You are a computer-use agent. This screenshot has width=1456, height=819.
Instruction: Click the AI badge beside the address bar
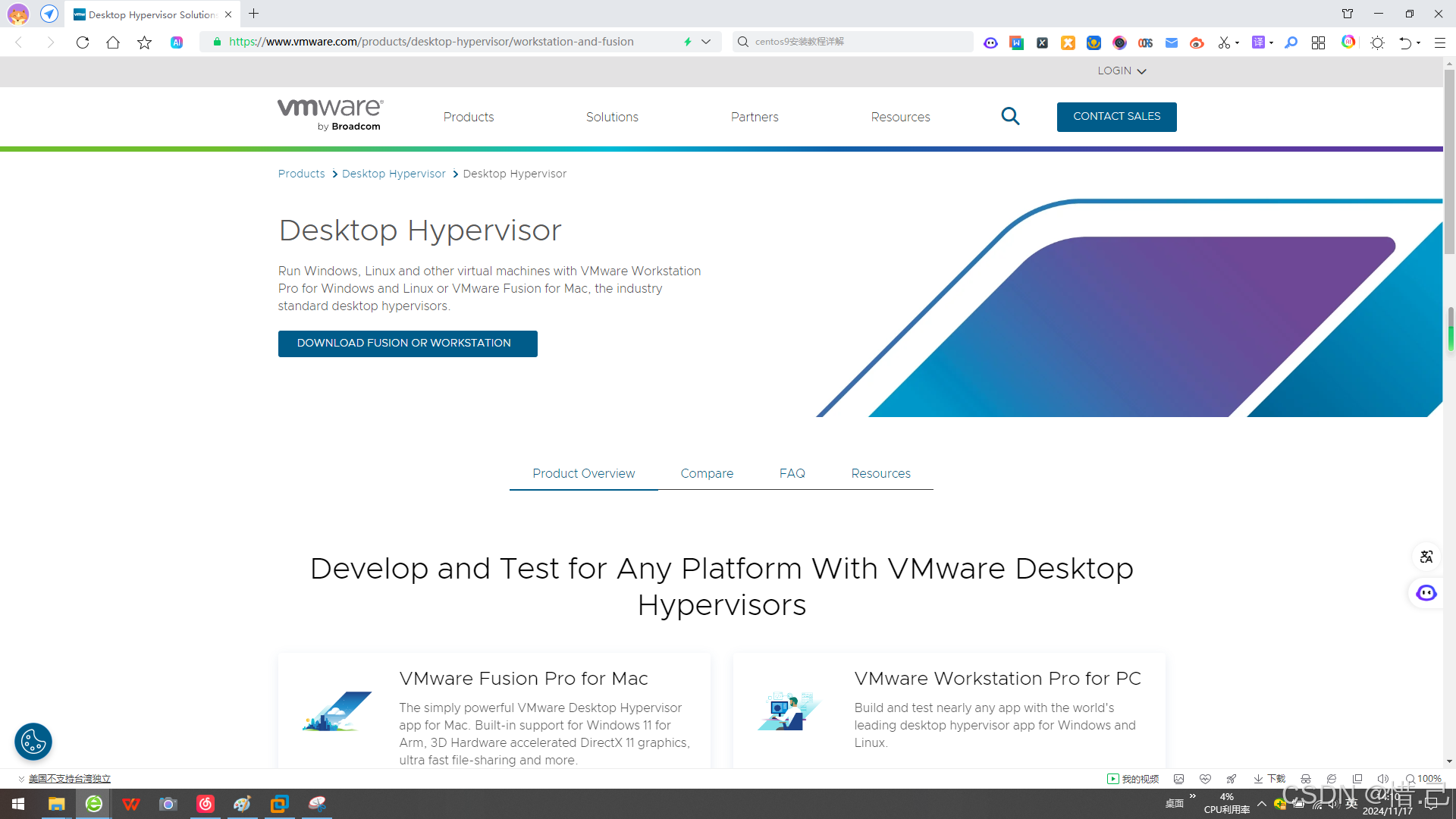pyautogui.click(x=177, y=42)
